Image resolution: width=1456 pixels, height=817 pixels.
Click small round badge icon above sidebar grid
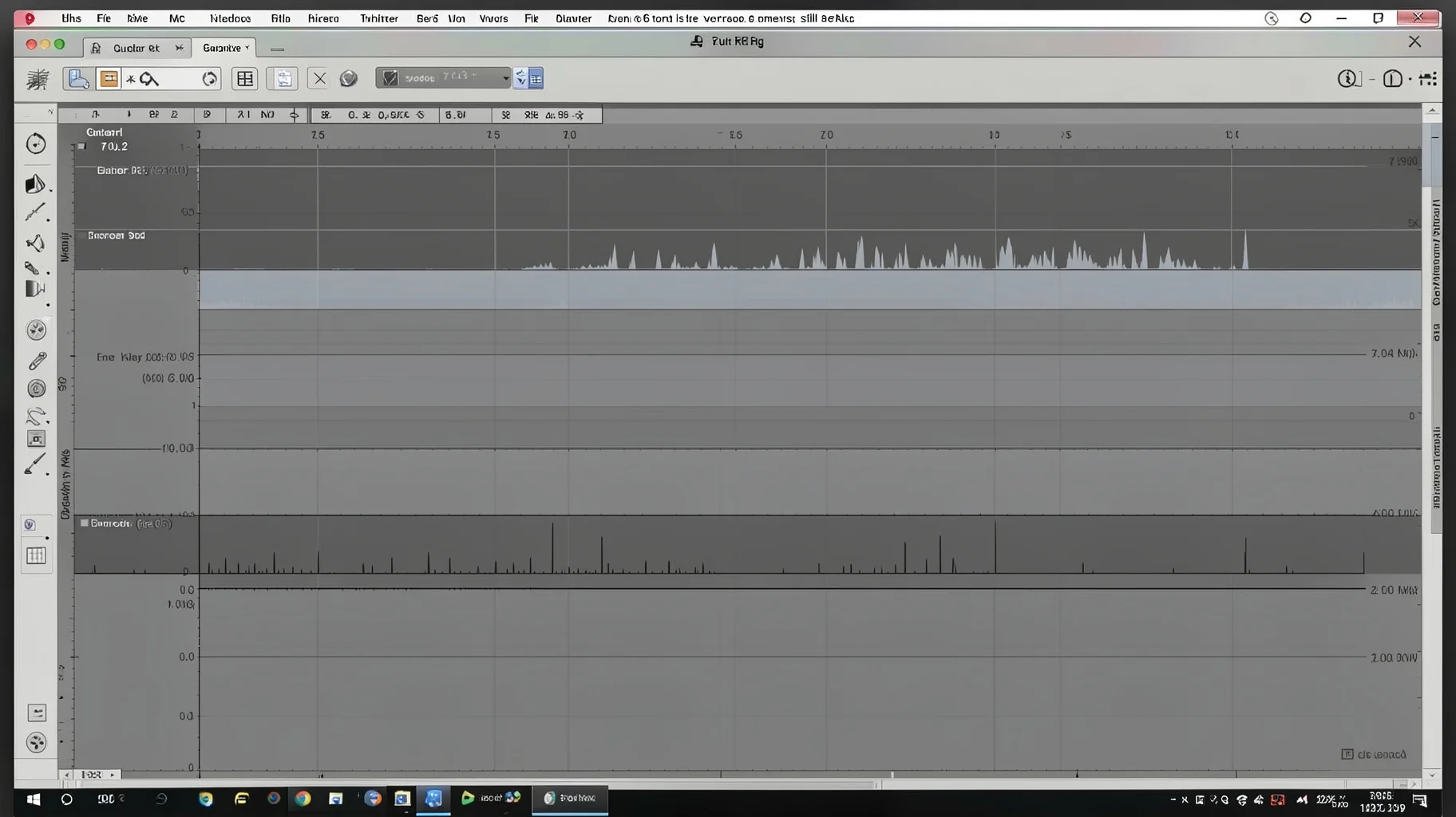[x=30, y=524]
